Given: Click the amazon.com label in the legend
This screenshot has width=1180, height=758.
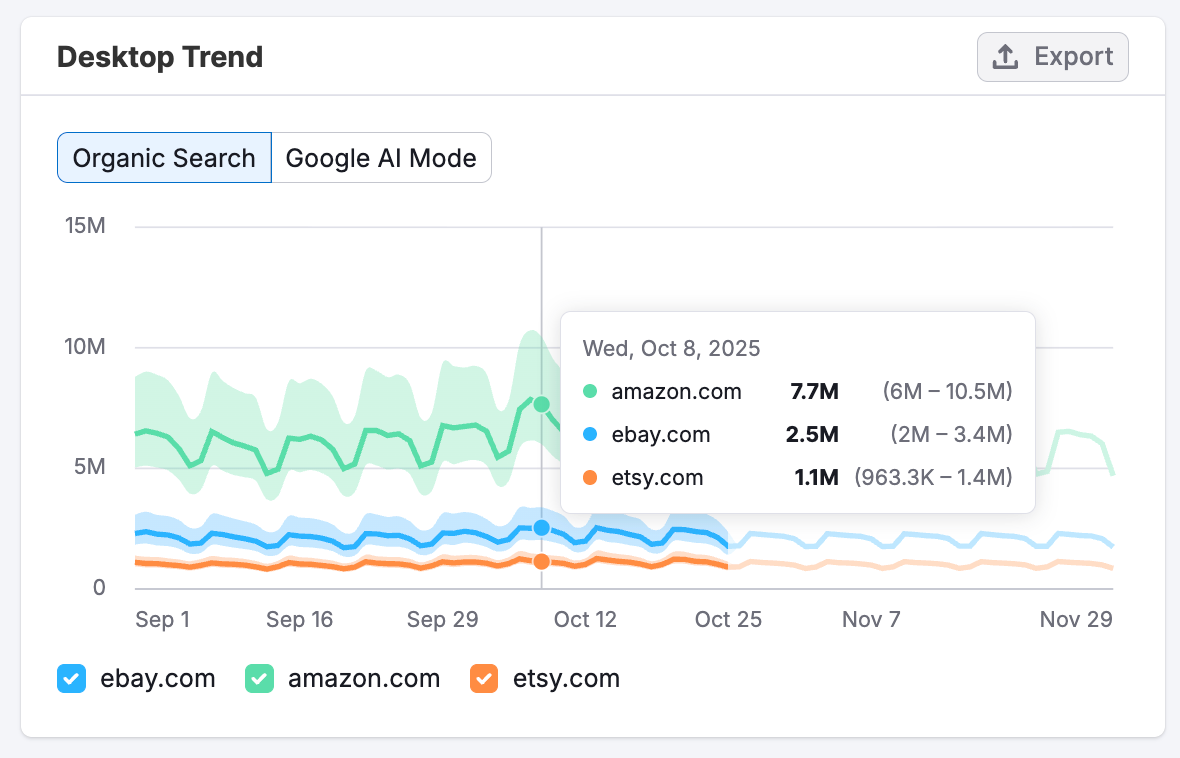Looking at the screenshot, I should 364,678.
